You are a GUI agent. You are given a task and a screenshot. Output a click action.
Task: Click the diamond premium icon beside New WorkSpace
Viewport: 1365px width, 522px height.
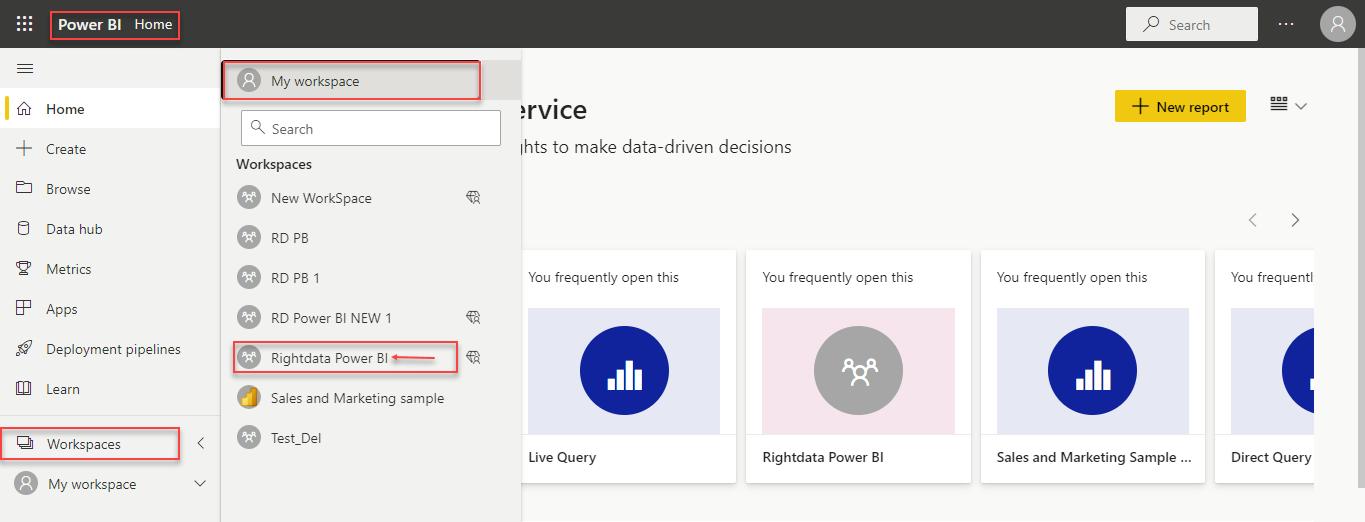[x=474, y=198]
